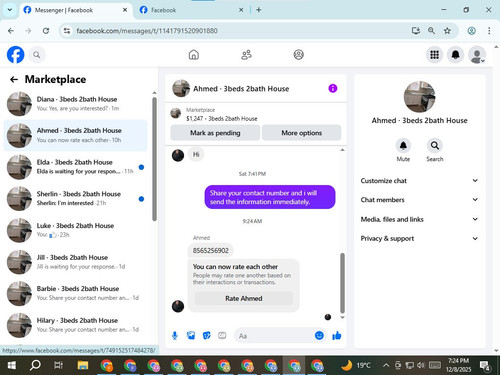
Task: Record a voice clip with microphone icon
Action: pyautogui.click(x=175, y=335)
